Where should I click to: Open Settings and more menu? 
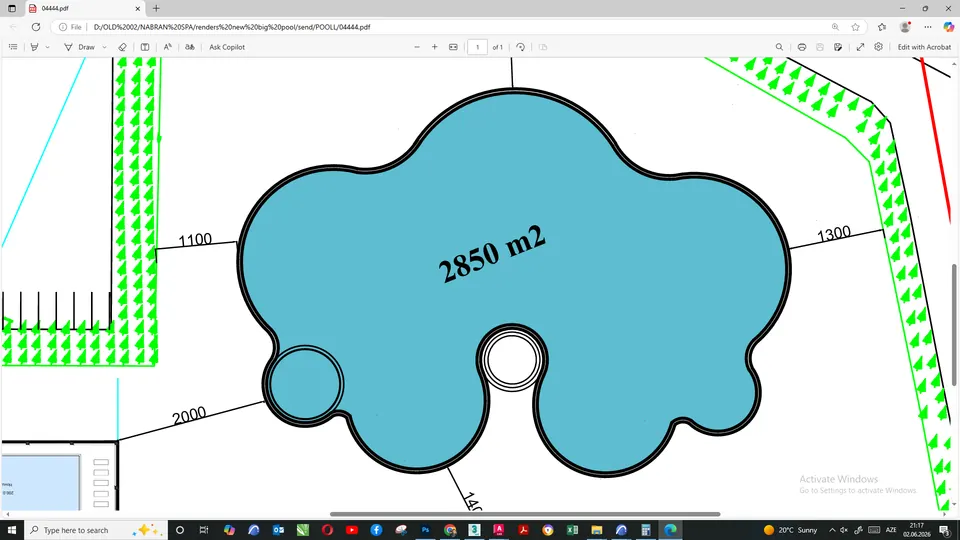928,27
